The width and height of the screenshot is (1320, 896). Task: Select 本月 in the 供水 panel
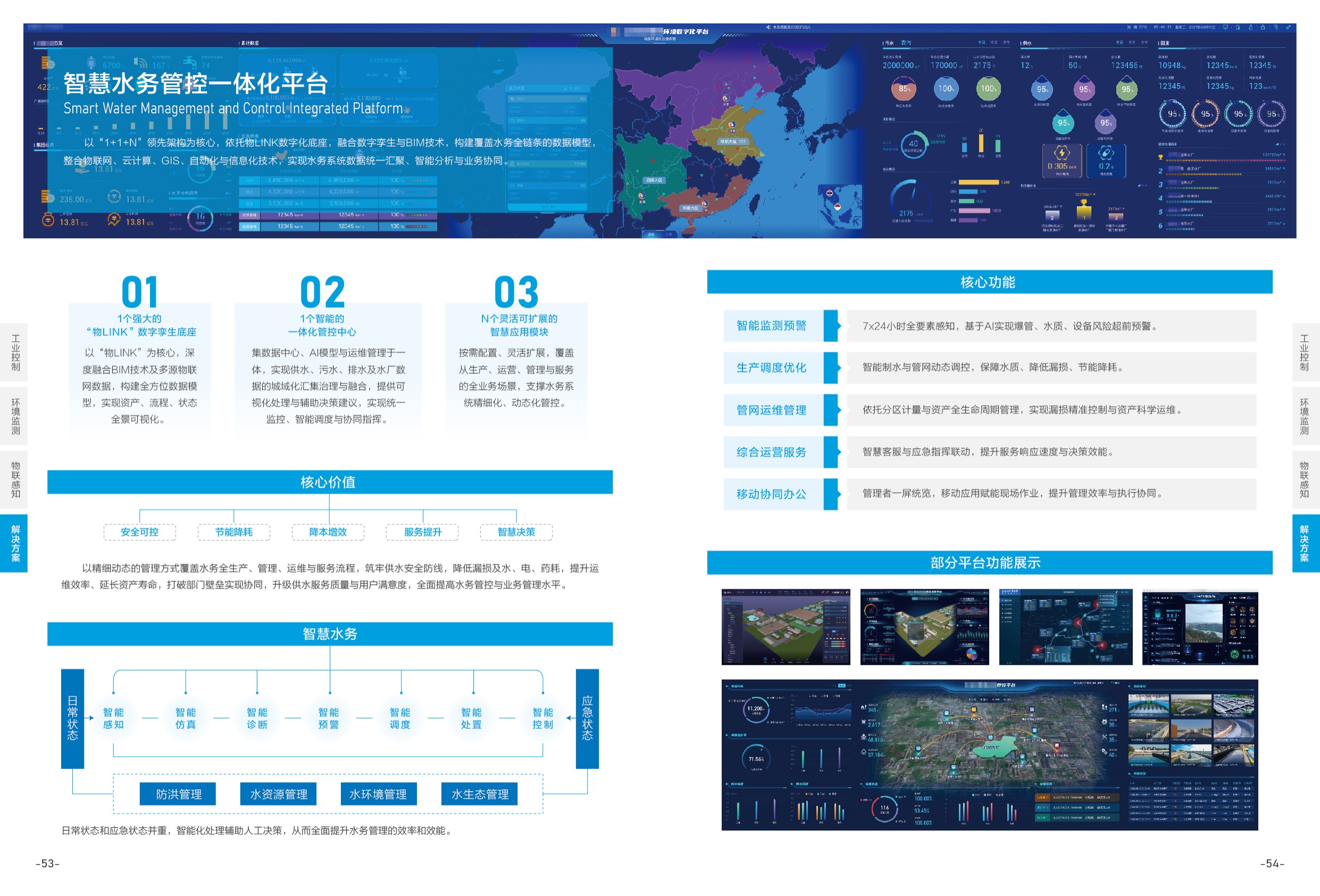point(1132,43)
